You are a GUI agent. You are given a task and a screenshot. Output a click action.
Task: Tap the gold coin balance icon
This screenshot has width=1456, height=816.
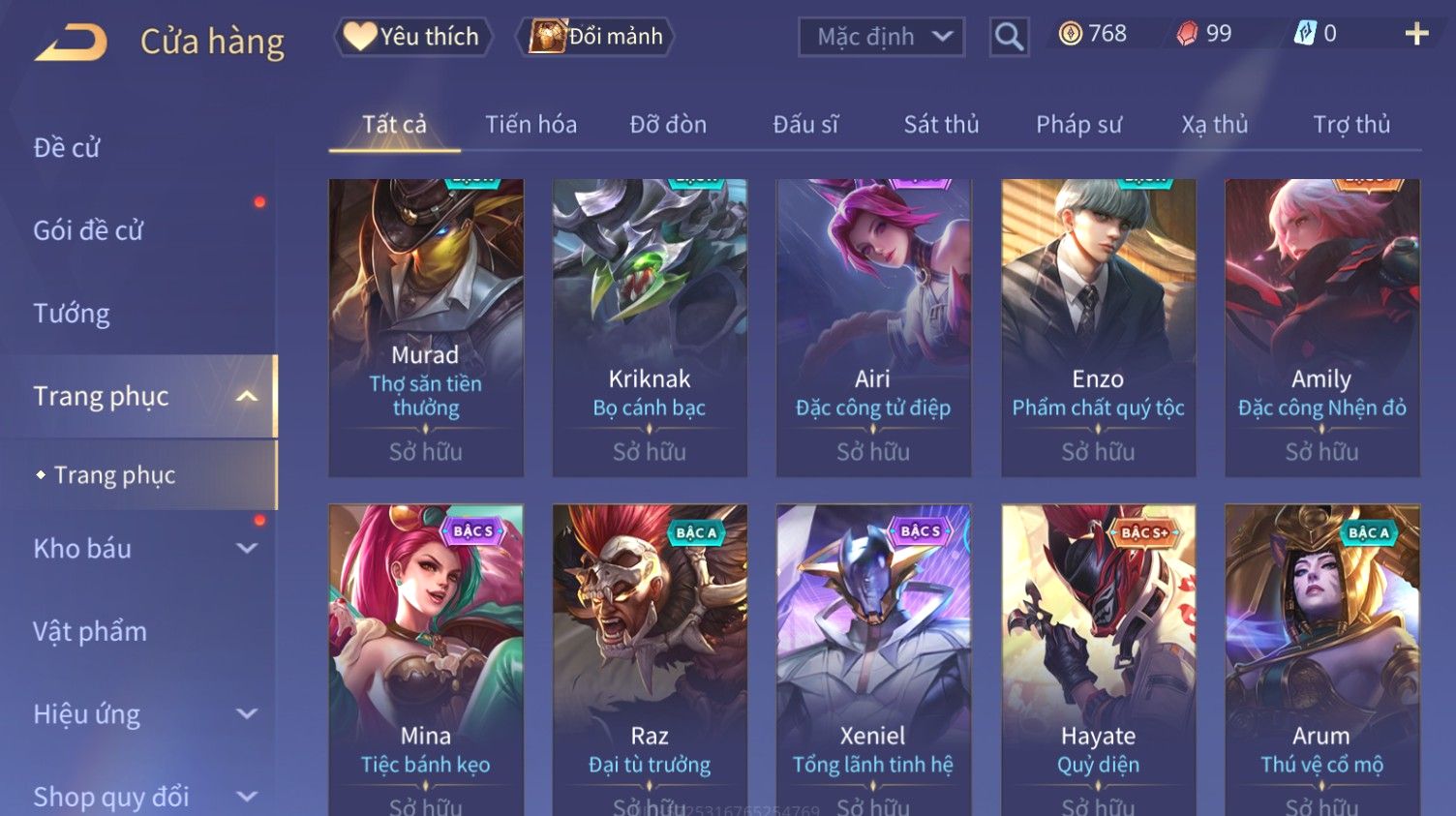tap(1070, 35)
